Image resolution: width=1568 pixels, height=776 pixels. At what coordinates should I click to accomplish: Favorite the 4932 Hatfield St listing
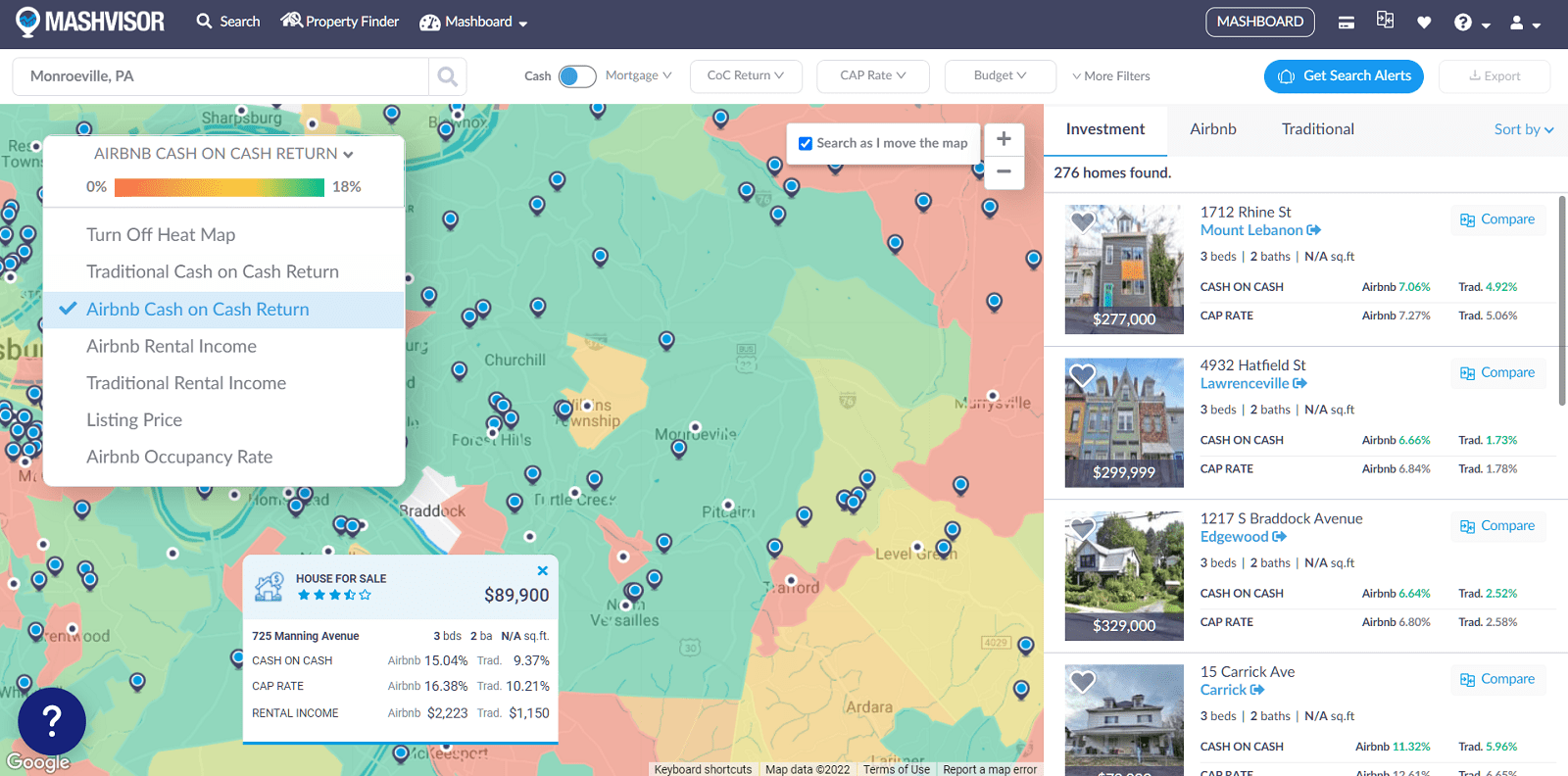click(x=1082, y=375)
